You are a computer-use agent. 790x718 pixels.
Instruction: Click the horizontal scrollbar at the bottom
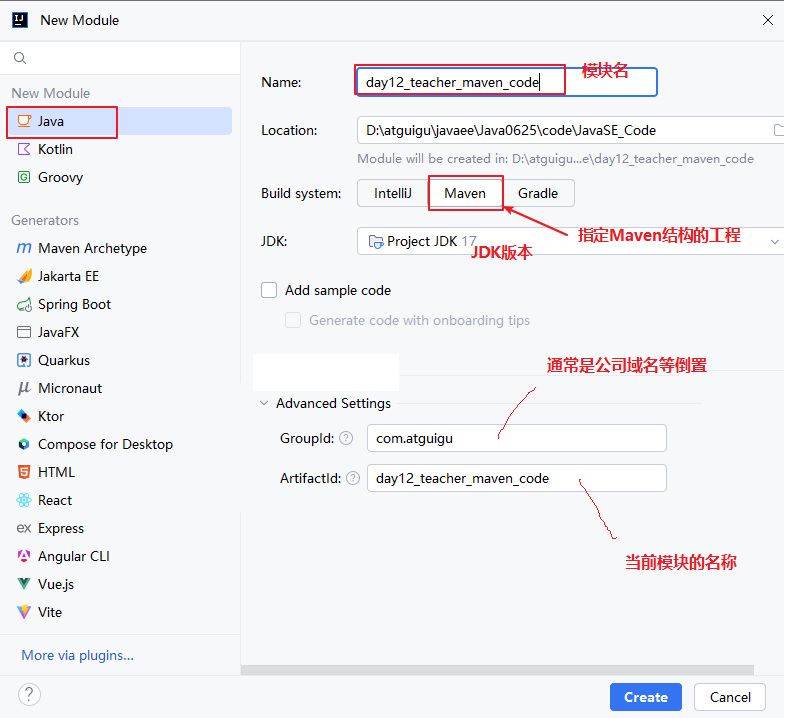pos(497,670)
